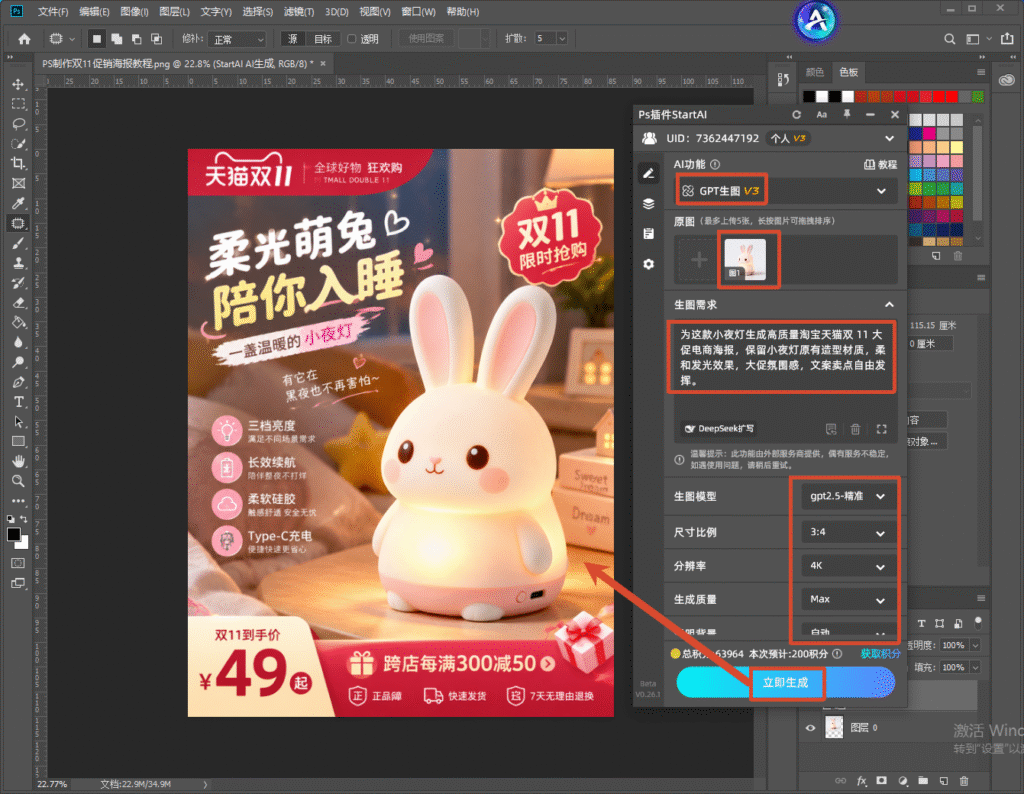The image size is (1024, 794).
Task: Pin the StartAI plugin panel
Action: click(846, 114)
